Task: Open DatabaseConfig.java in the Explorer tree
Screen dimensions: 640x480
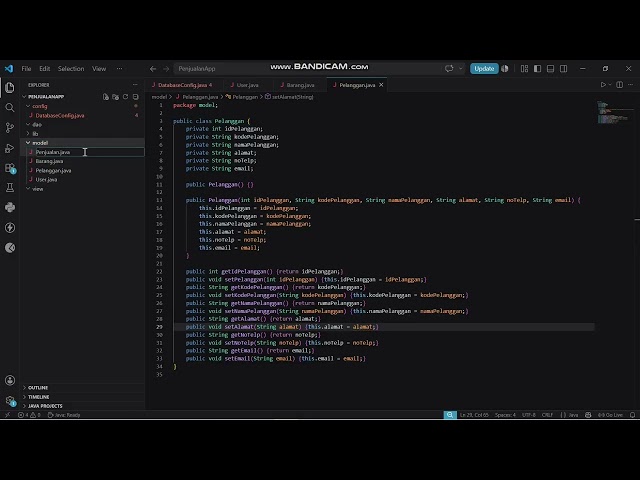Action: tap(60, 116)
